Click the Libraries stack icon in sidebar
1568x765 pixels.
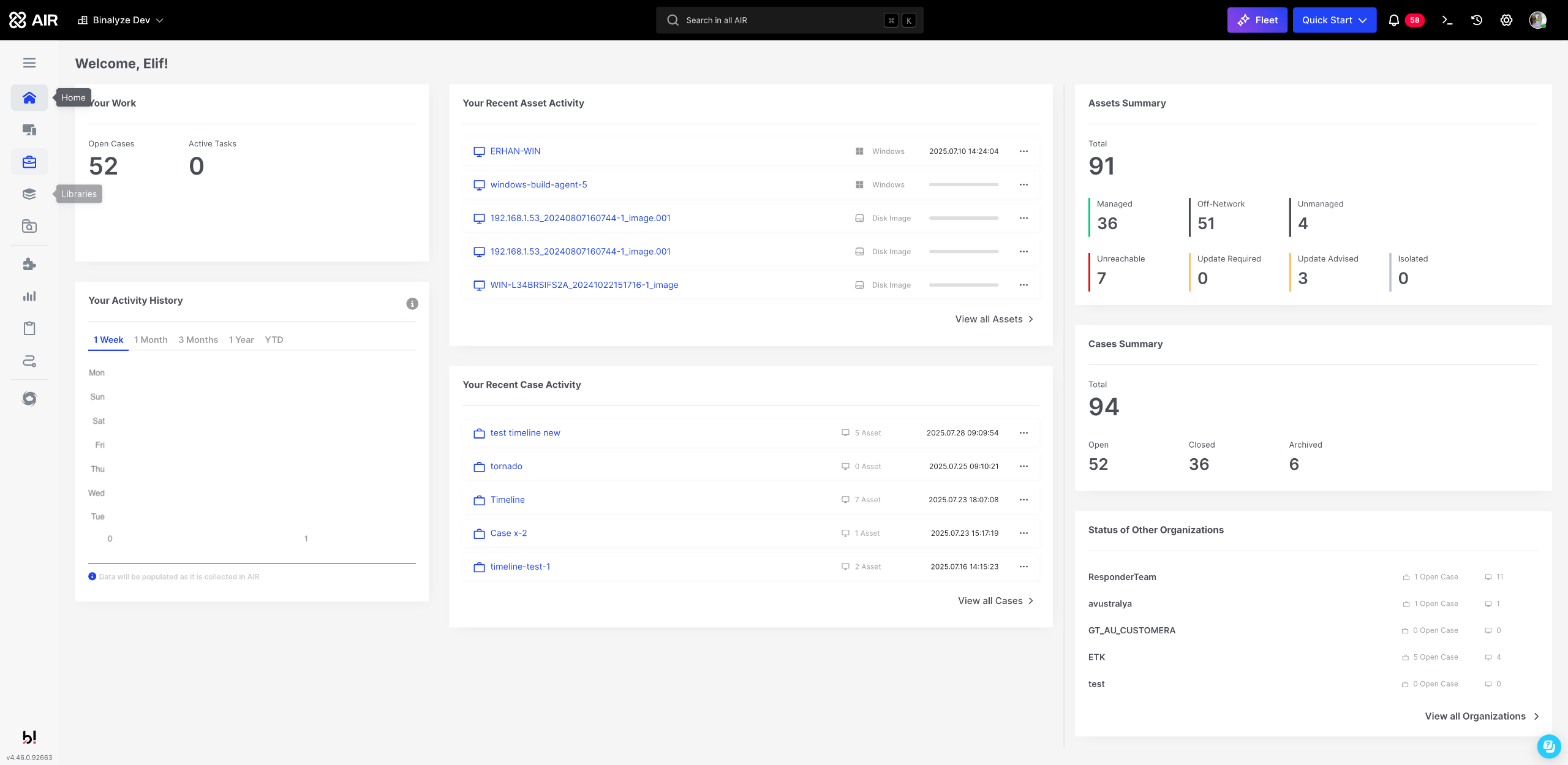29,194
